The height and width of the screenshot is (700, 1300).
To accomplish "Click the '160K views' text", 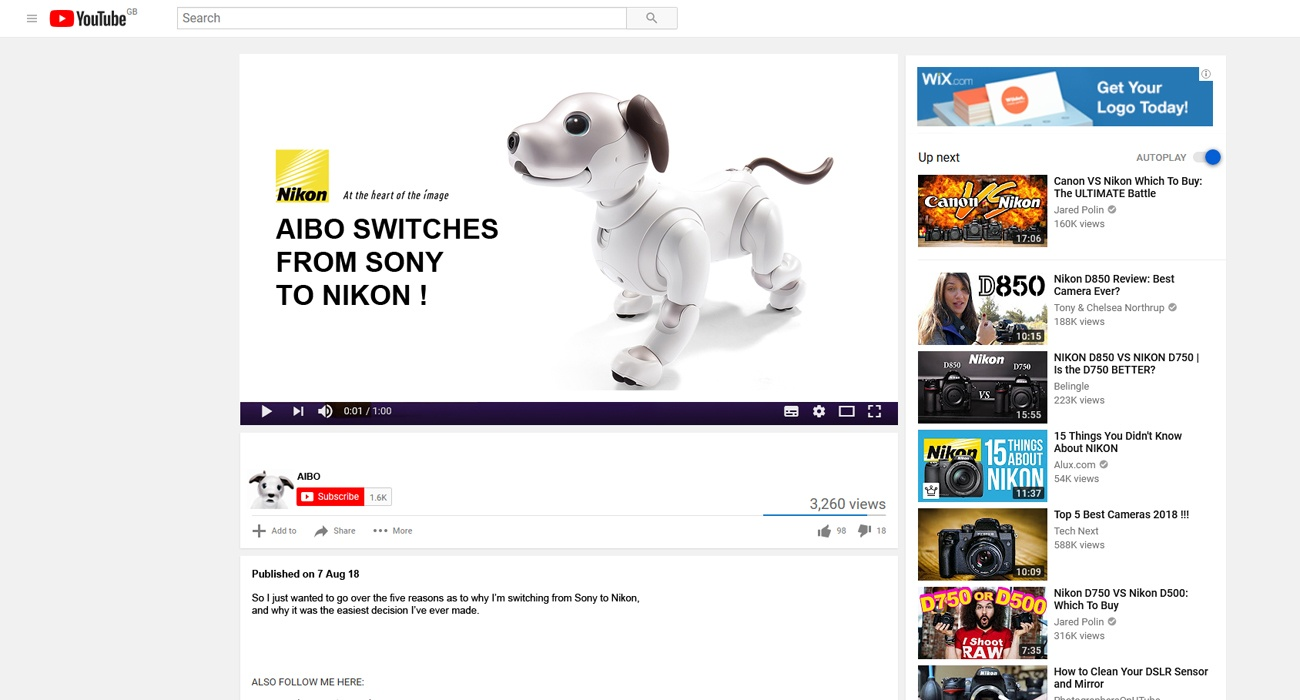I will tap(1079, 224).
